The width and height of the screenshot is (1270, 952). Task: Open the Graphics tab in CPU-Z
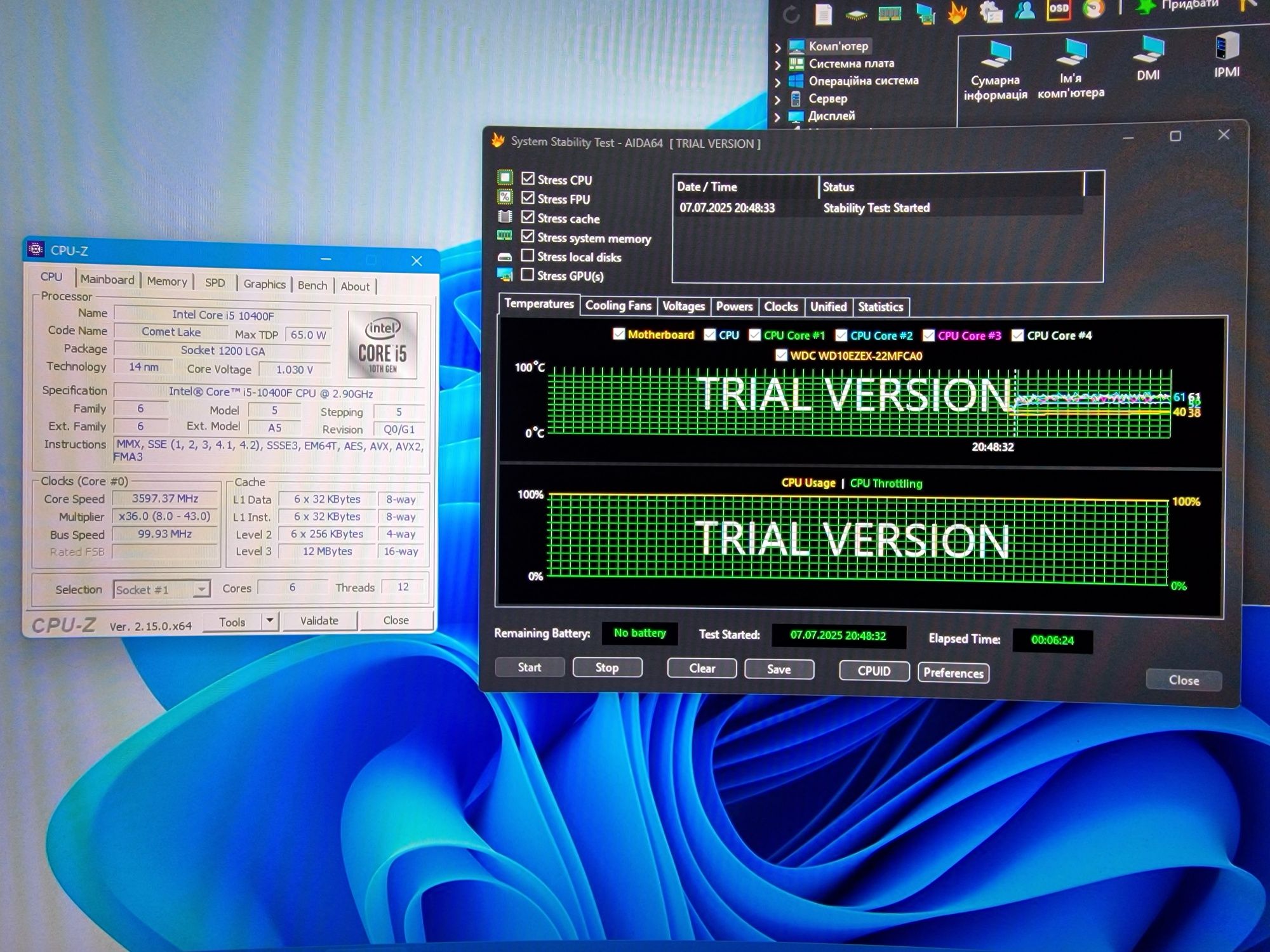tap(264, 284)
